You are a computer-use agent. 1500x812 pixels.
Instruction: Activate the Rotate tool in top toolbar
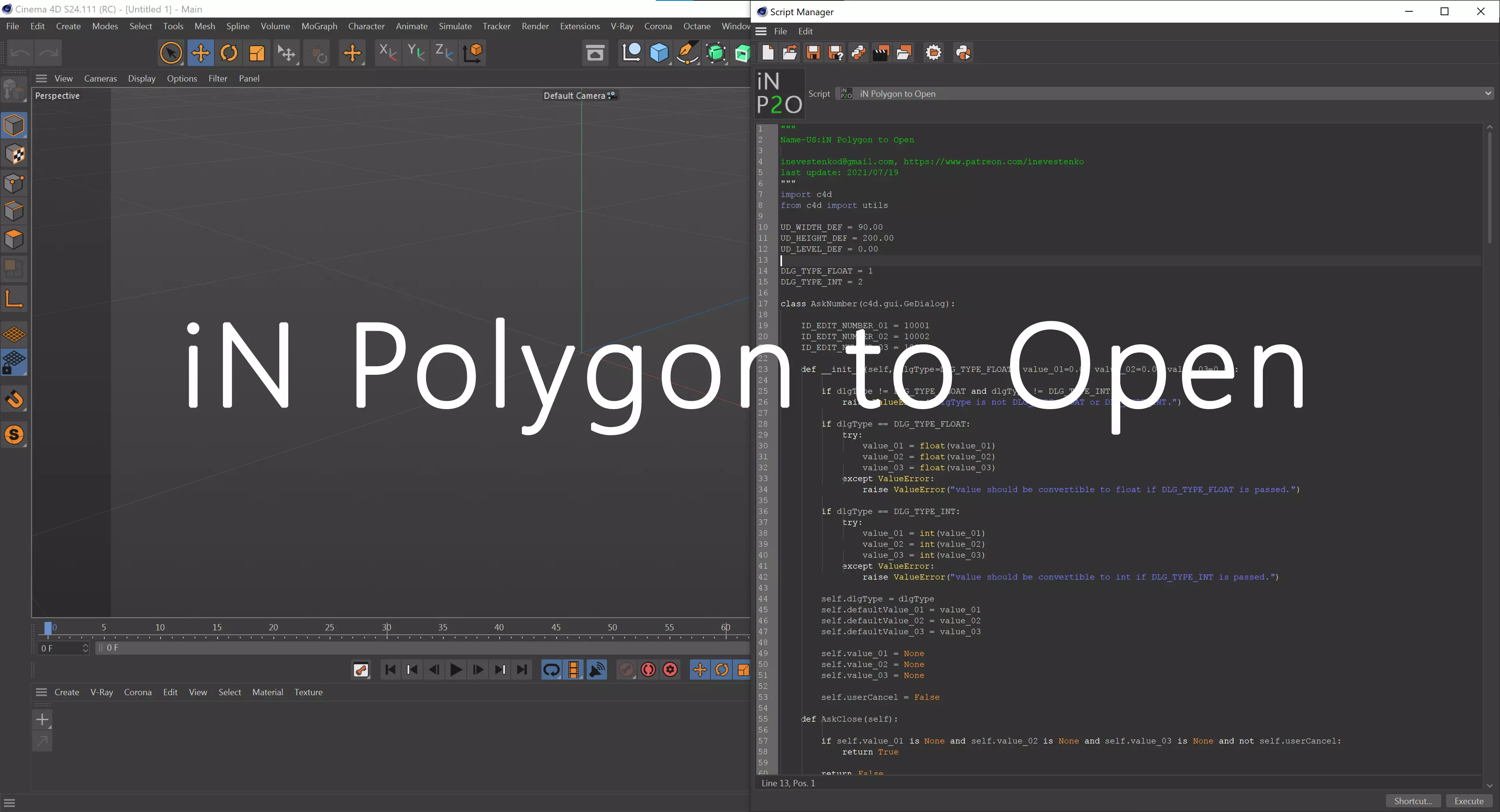[229, 53]
